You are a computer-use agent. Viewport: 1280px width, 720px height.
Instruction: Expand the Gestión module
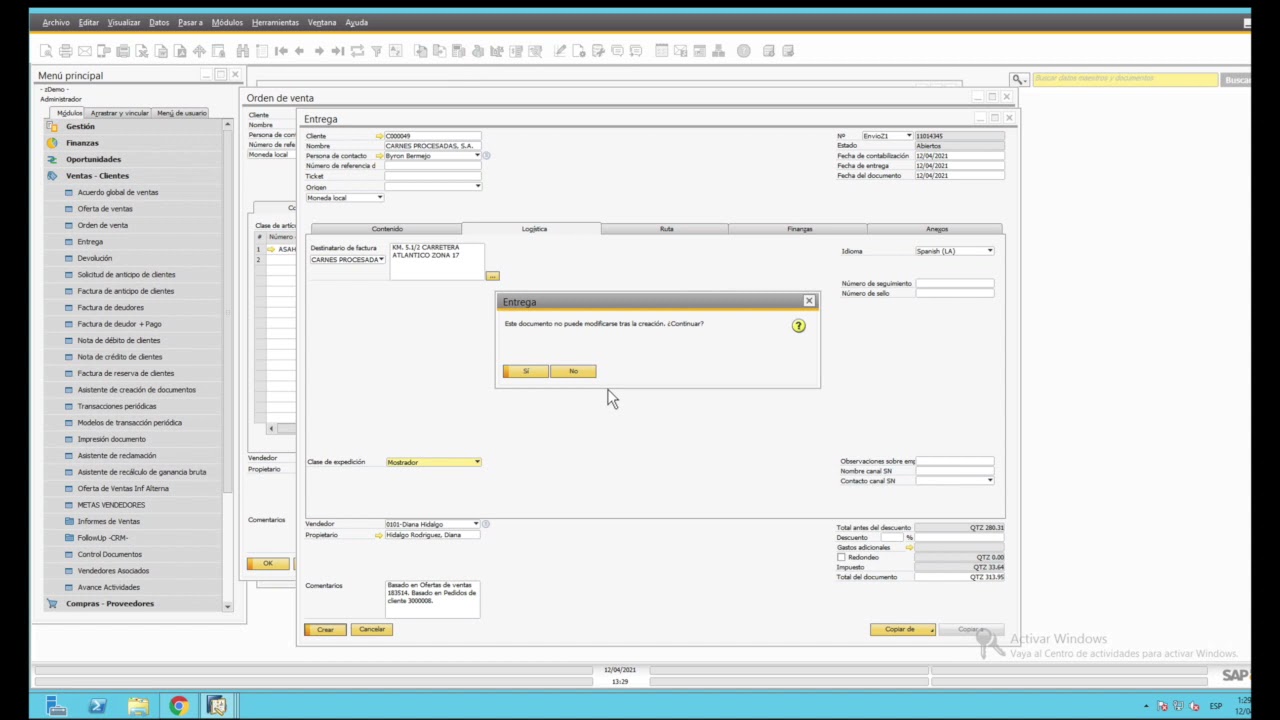point(80,126)
